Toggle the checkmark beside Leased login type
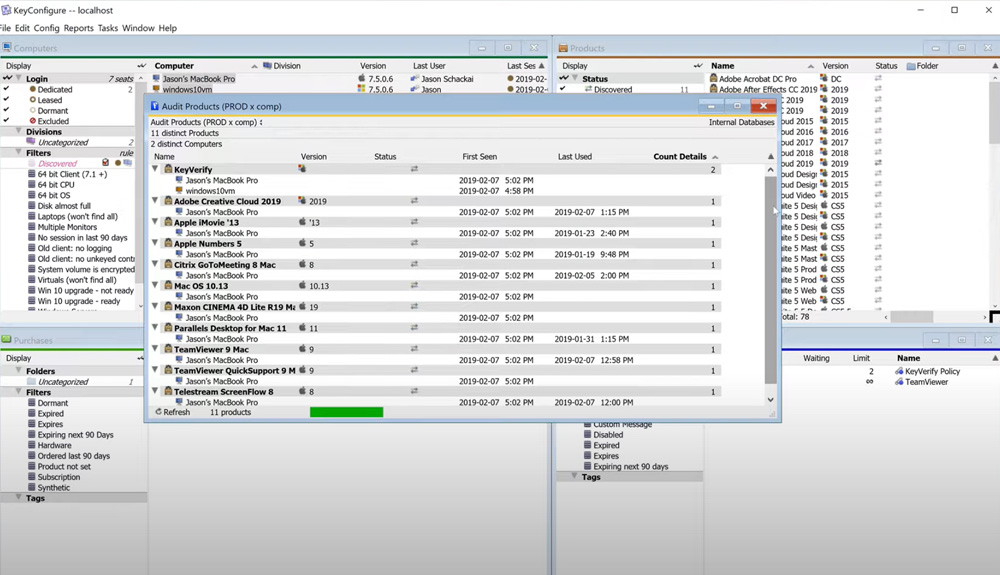The image size is (1000, 575). [x=6, y=99]
